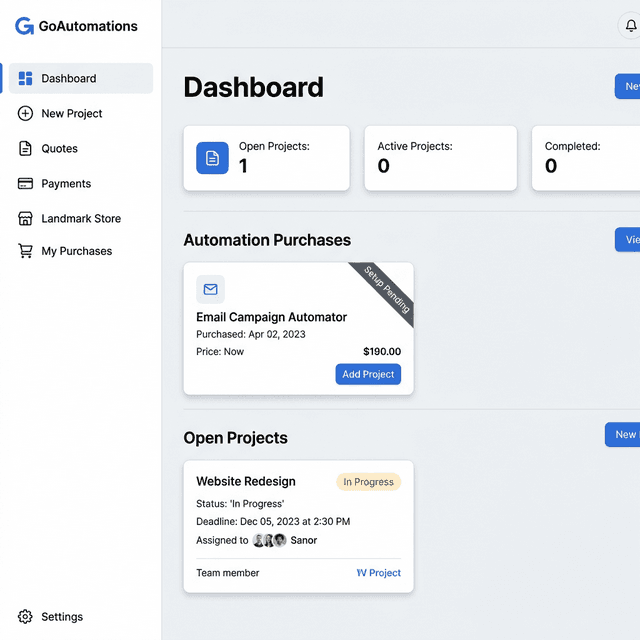Click the Automation Purchases heading
Viewport: 640px width, 640px height.
click(267, 240)
